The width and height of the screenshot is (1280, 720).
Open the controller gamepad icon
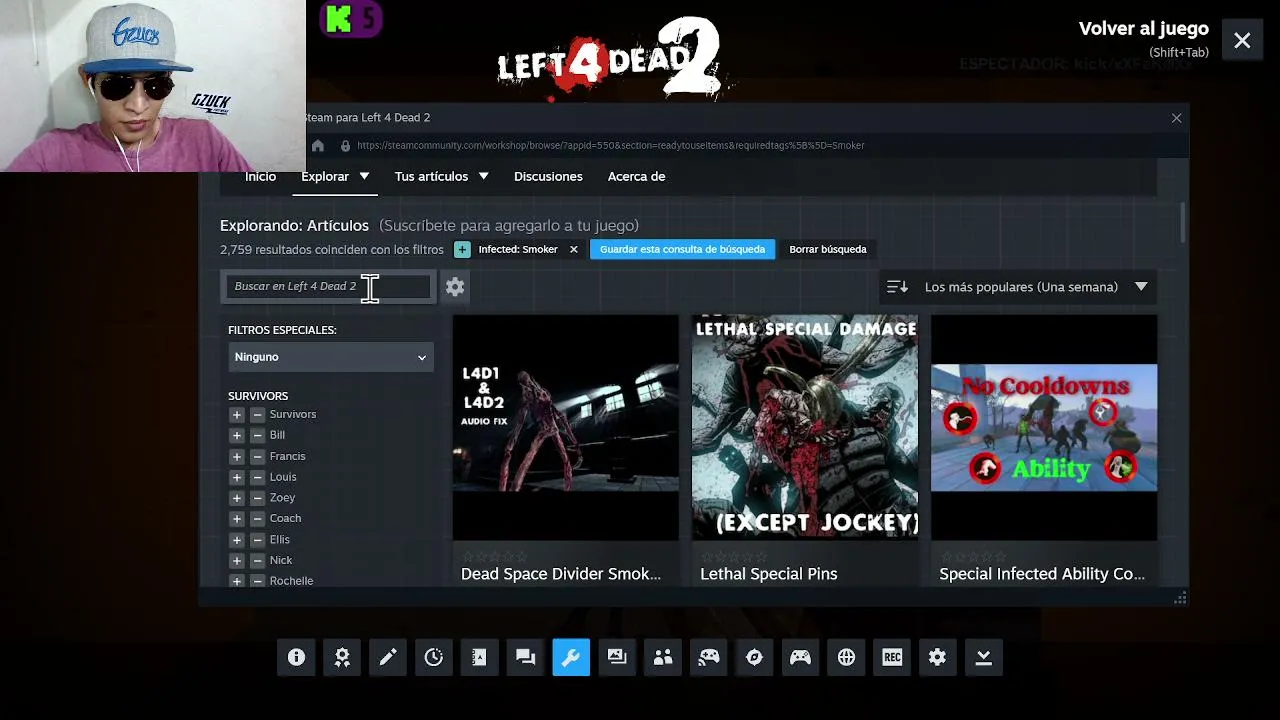(x=800, y=657)
